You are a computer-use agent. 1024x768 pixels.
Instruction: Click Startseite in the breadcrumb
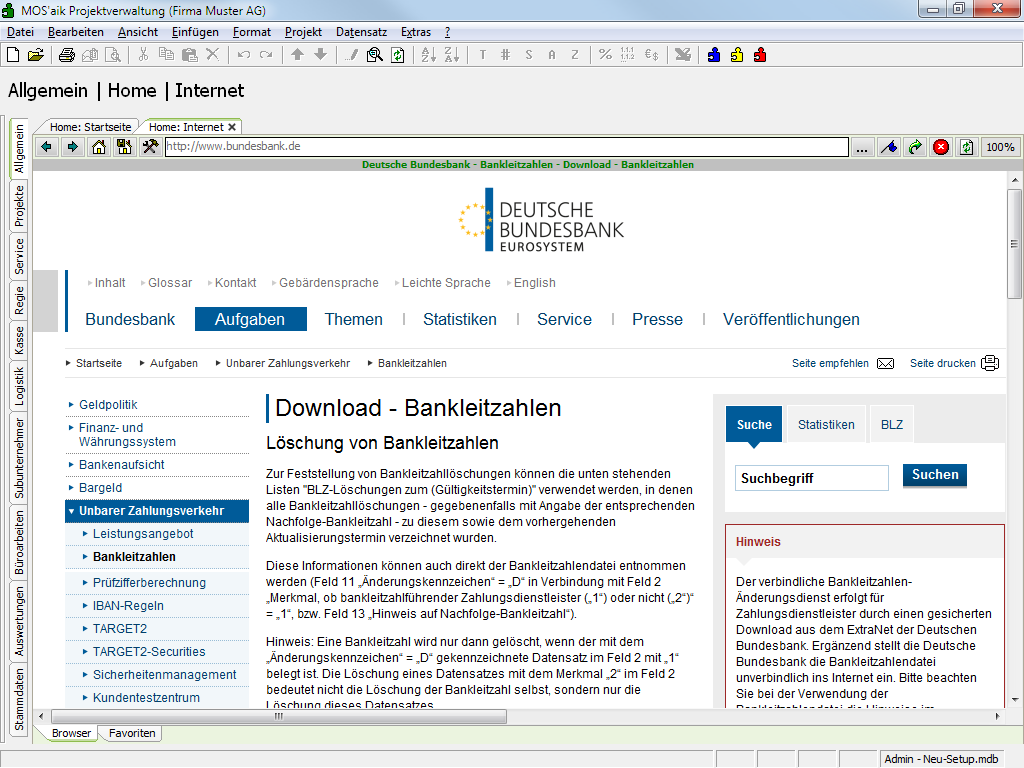tap(99, 363)
